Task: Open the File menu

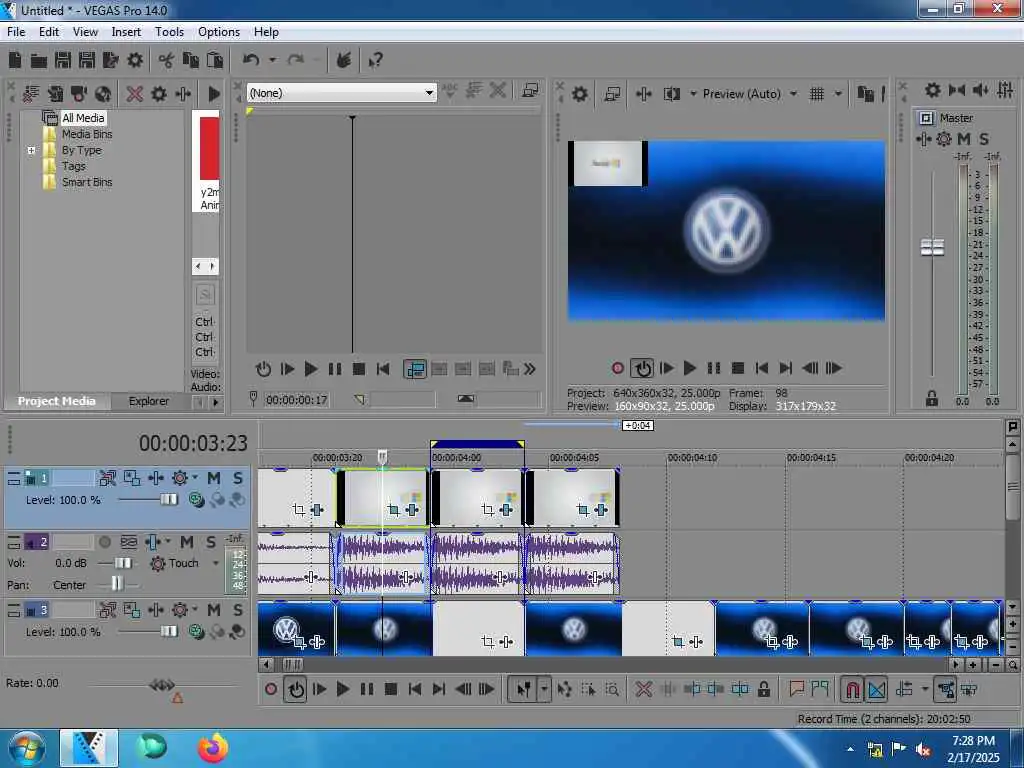Action: (x=16, y=31)
